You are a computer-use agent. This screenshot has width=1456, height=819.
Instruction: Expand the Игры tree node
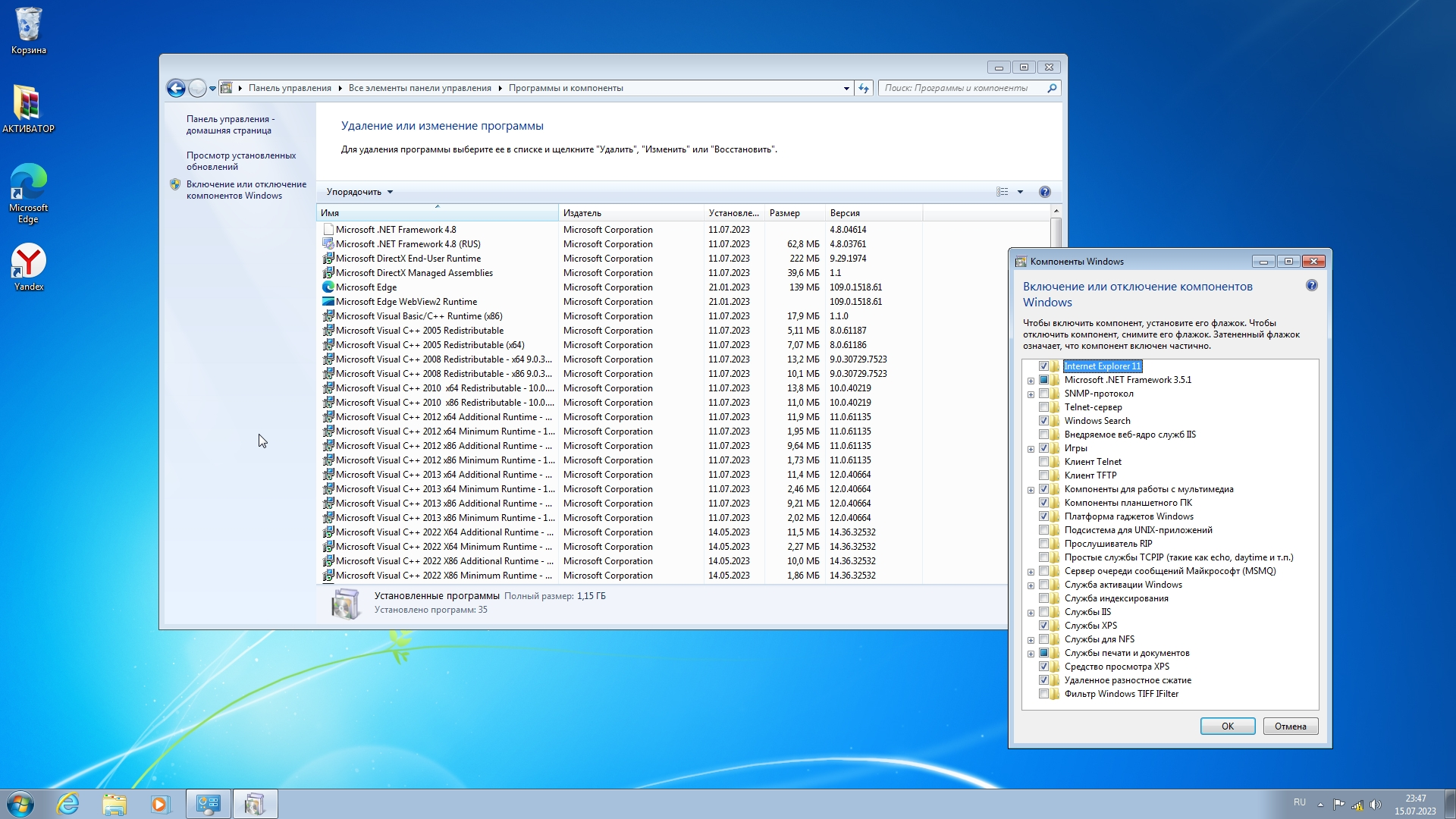pyautogui.click(x=1031, y=449)
